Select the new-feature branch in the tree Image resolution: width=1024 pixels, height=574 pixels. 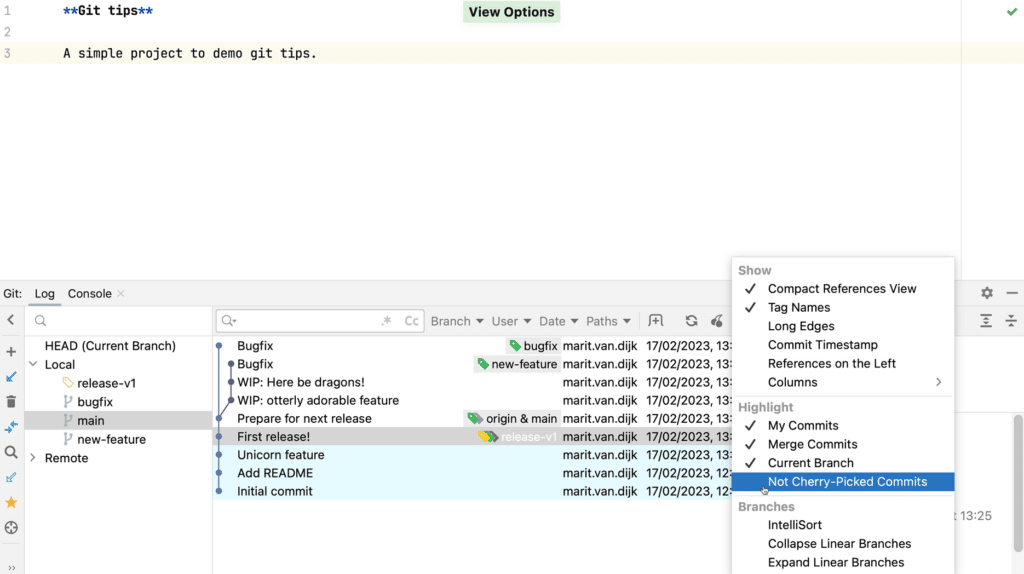click(x=112, y=439)
